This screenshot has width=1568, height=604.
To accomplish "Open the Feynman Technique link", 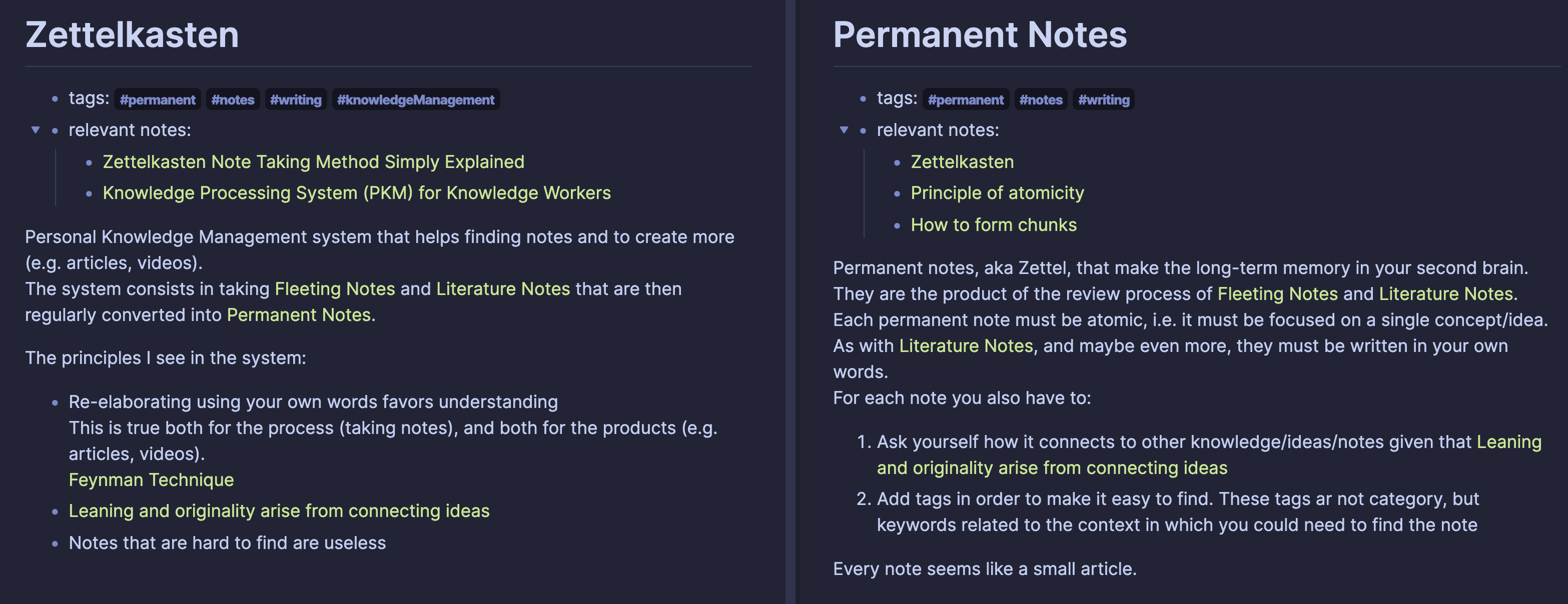I will point(151,480).
